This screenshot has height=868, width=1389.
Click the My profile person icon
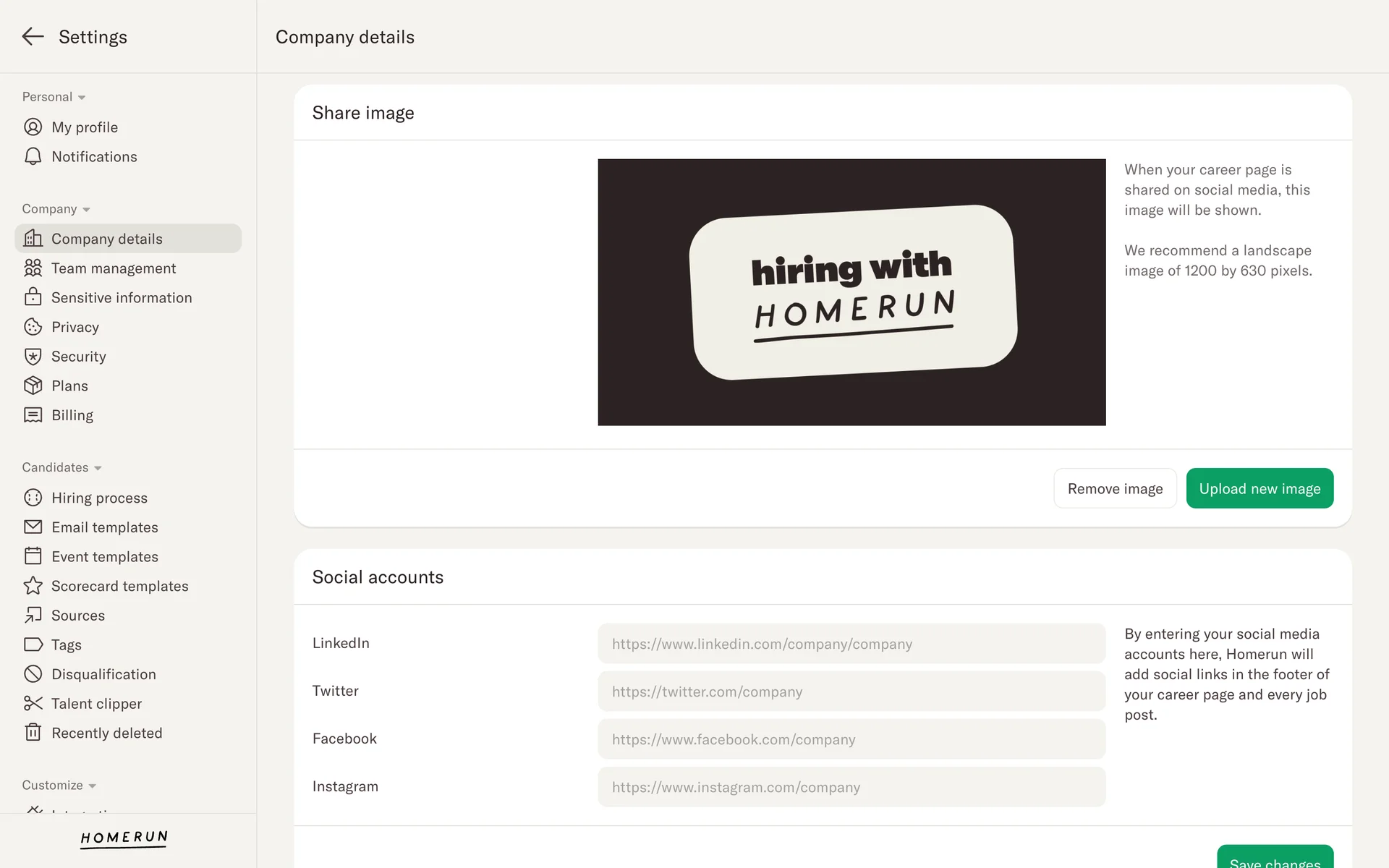tap(33, 127)
